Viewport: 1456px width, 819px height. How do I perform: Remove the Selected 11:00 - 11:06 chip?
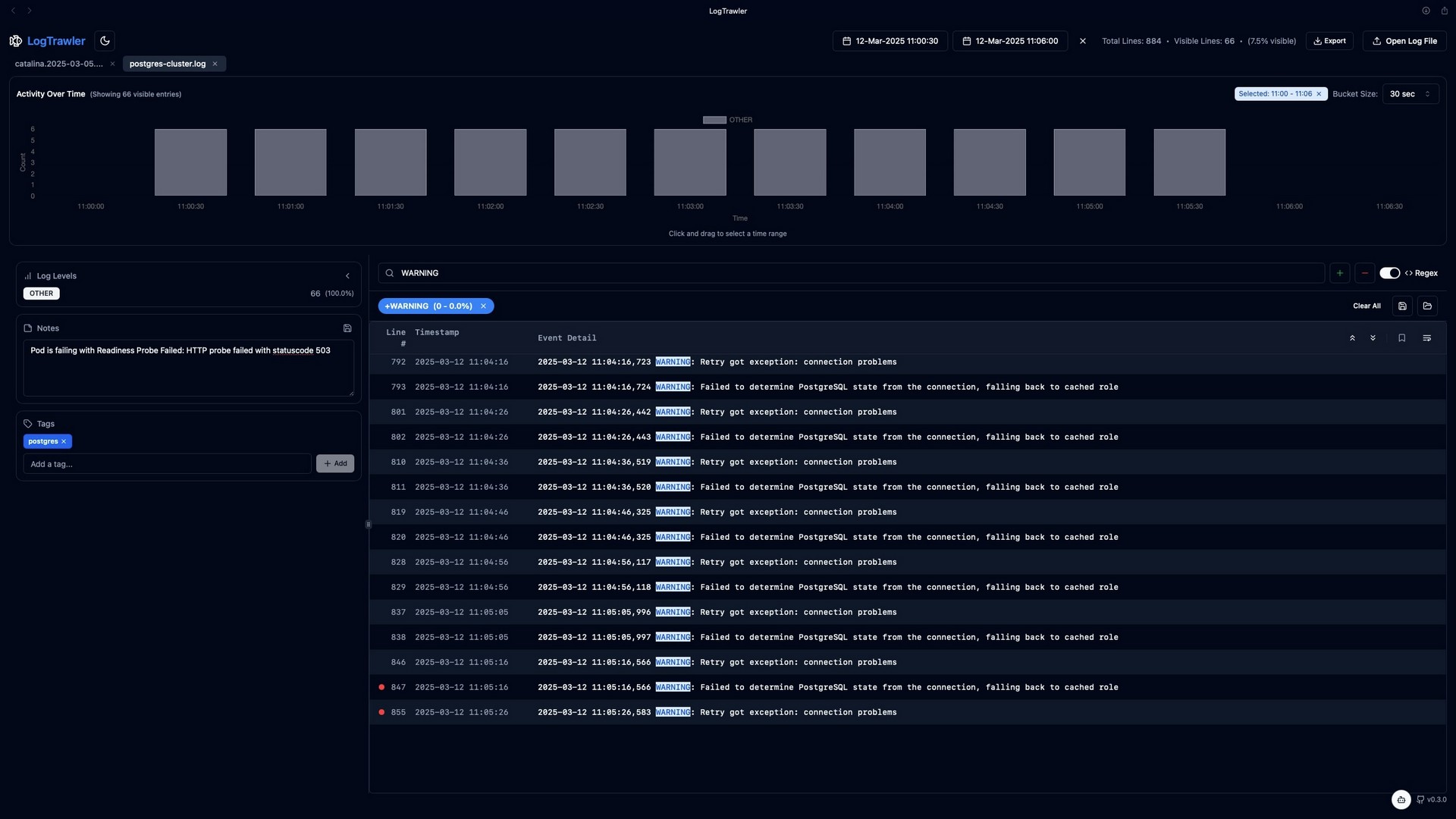(1319, 94)
